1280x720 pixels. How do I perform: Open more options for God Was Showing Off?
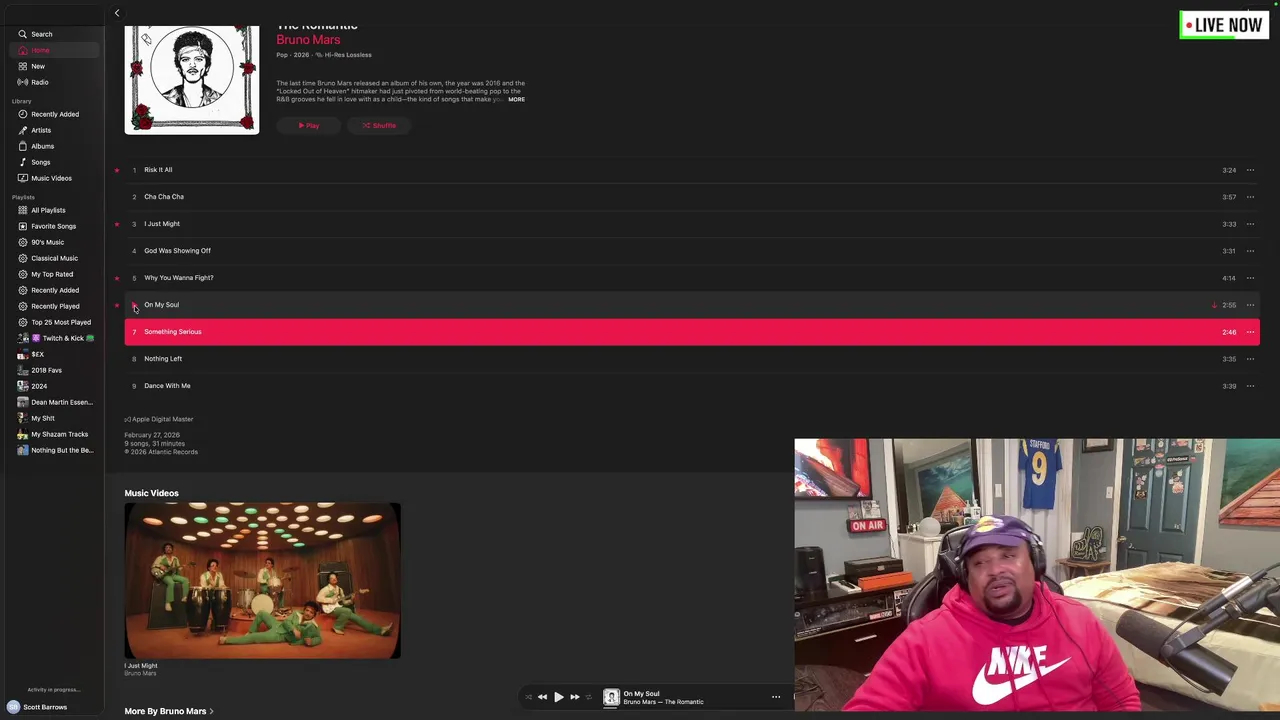pyautogui.click(x=1250, y=251)
